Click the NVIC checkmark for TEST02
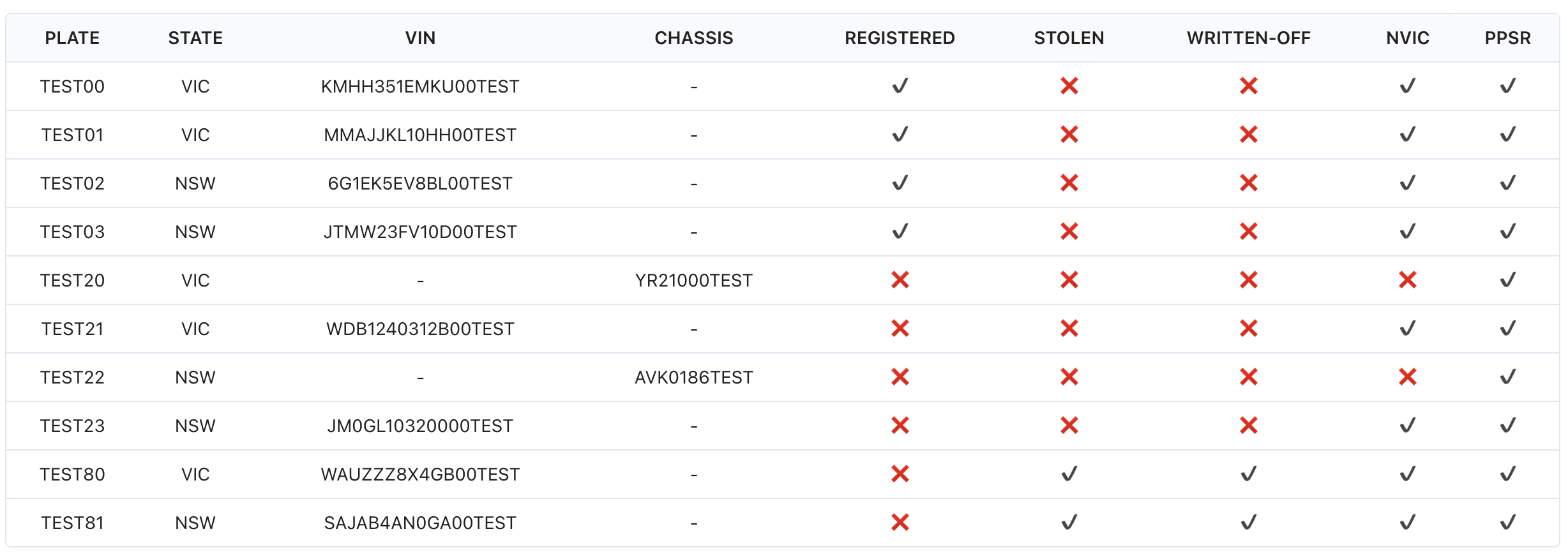Viewport: 1568px width, 559px height. click(x=1407, y=183)
